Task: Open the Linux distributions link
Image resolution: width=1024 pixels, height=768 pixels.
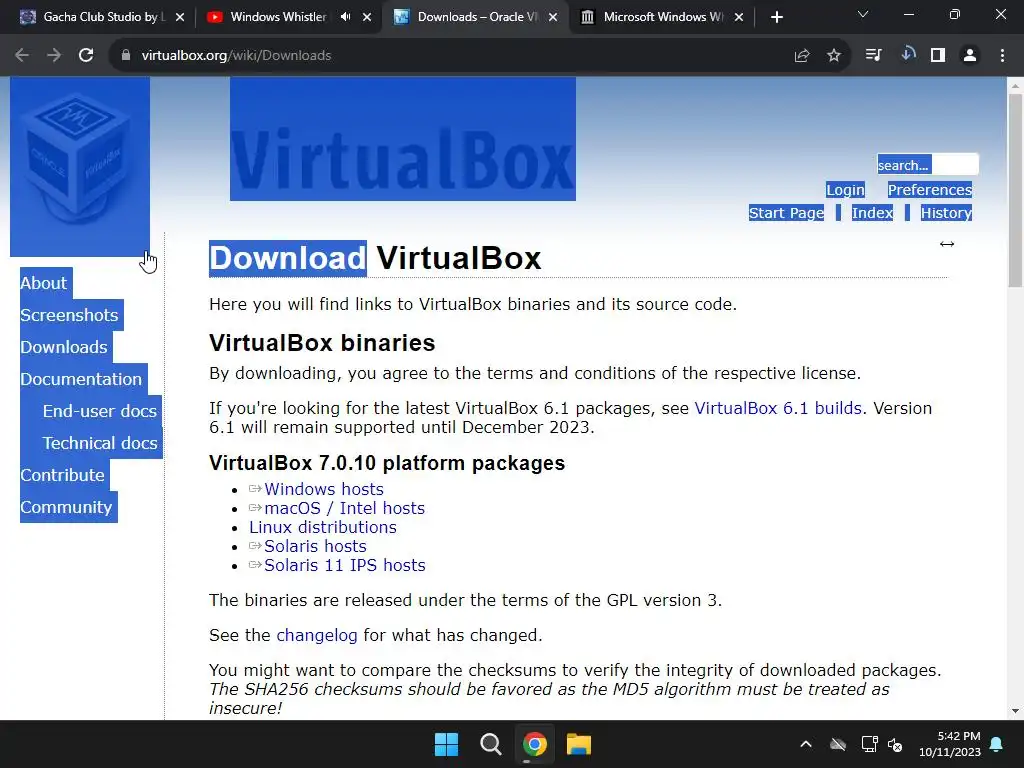Action: point(323,526)
